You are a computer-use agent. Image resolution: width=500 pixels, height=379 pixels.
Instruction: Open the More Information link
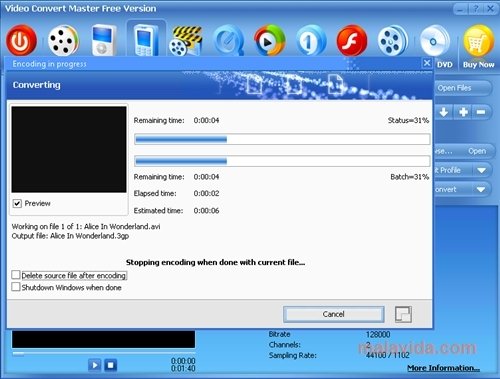coord(443,368)
